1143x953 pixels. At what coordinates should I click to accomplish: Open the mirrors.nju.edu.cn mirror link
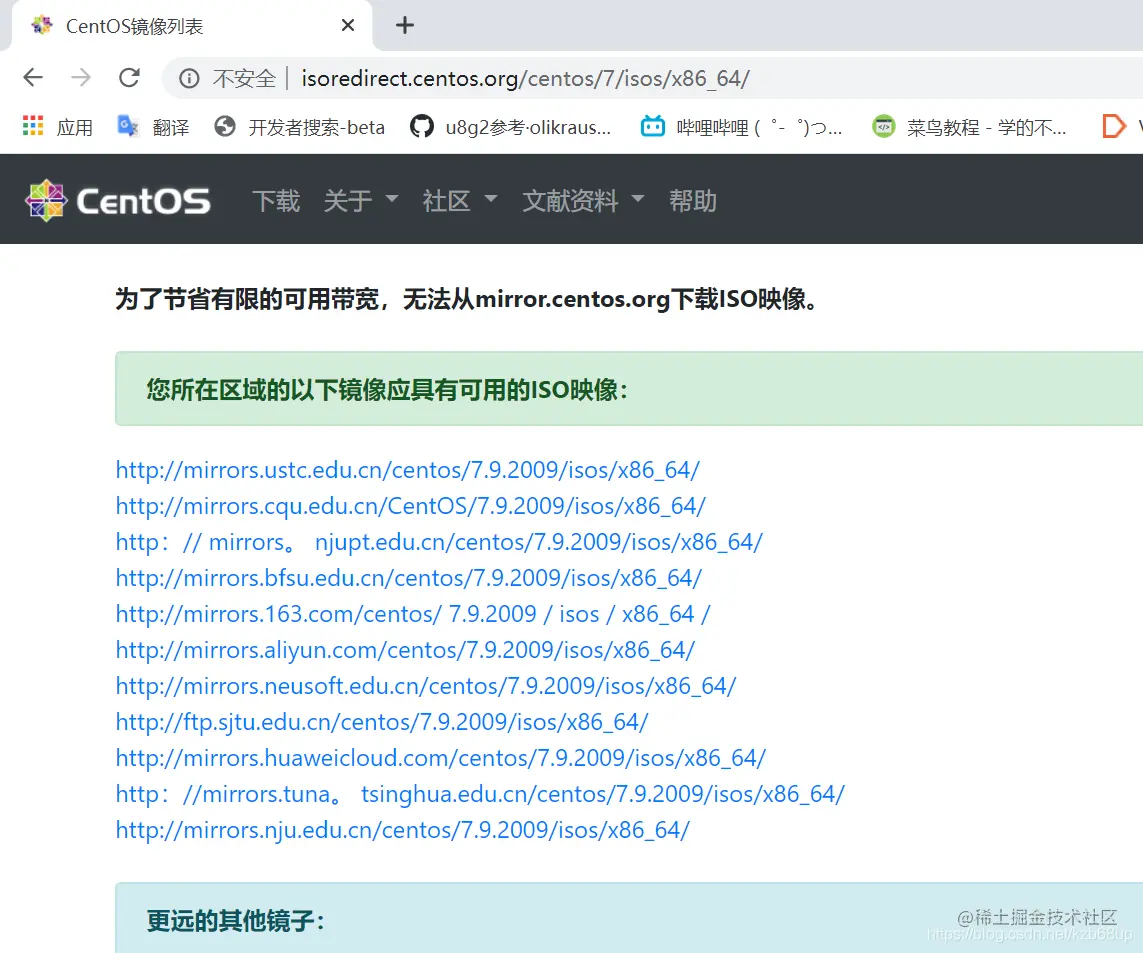(402, 830)
